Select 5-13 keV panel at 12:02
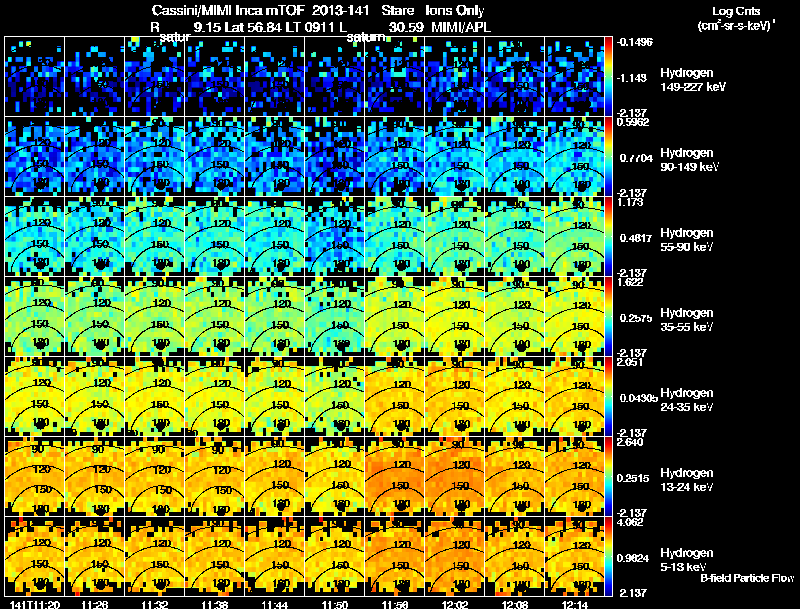 click(x=455, y=556)
